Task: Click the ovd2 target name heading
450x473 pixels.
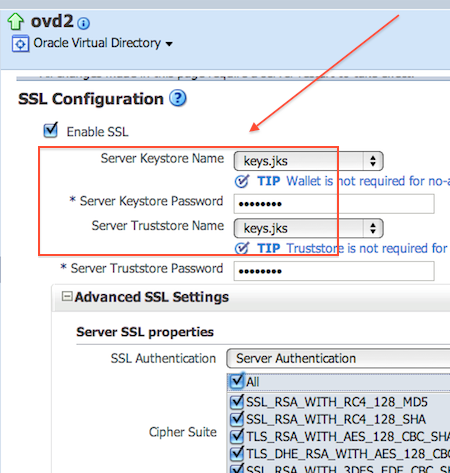Action: point(52,21)
